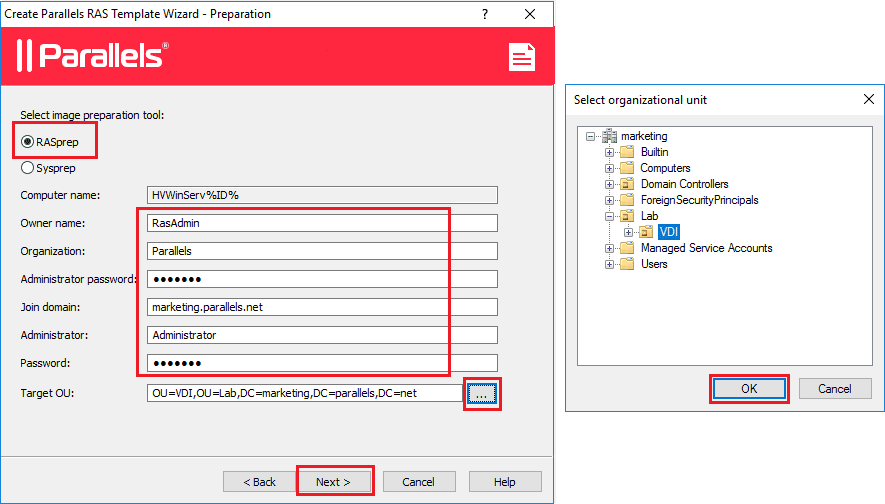Screen dimensions: 885x504
Task: Click the Parallels logo in the banner
Action: (92, 55)
